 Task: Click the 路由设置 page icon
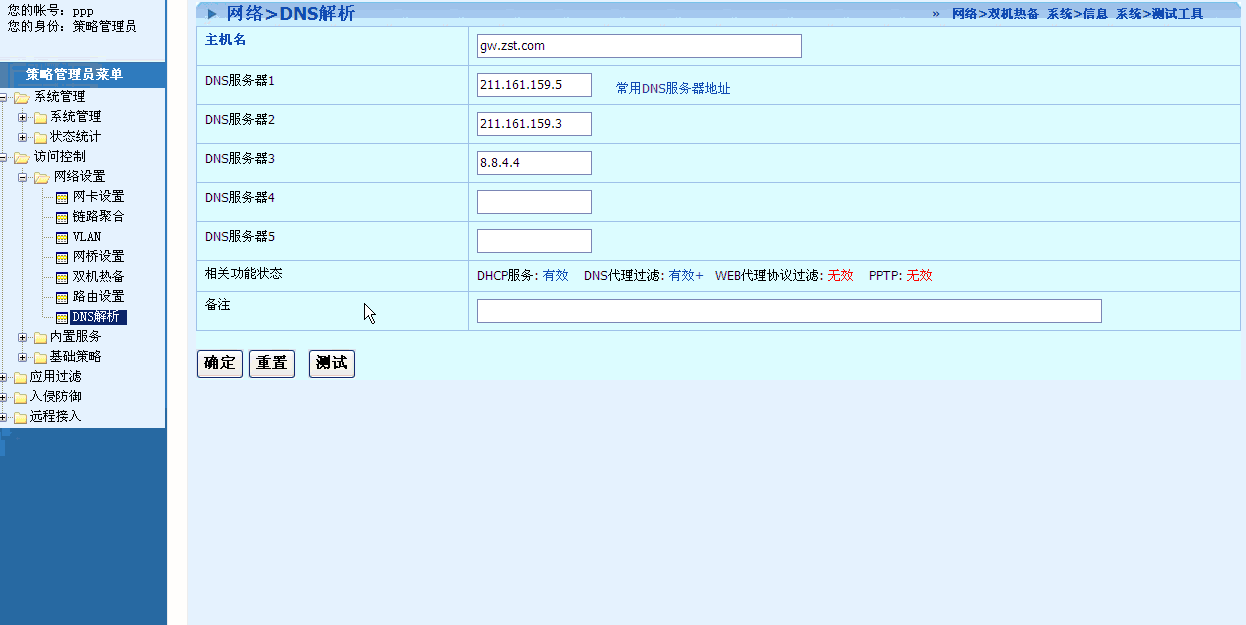[x=62, y=297]
